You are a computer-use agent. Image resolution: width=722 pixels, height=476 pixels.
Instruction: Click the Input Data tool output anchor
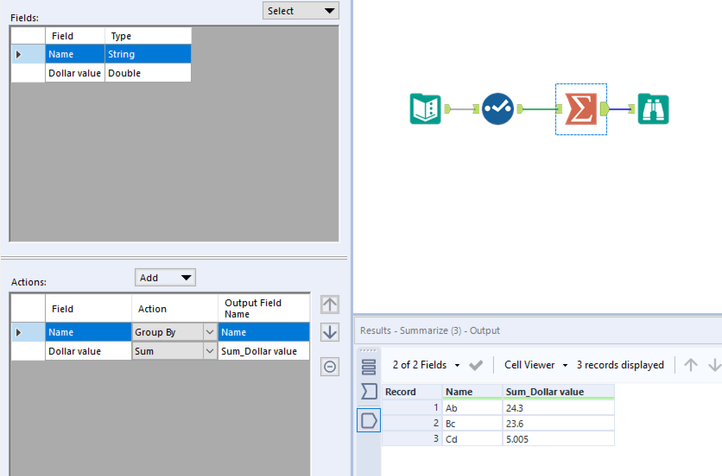447,109
